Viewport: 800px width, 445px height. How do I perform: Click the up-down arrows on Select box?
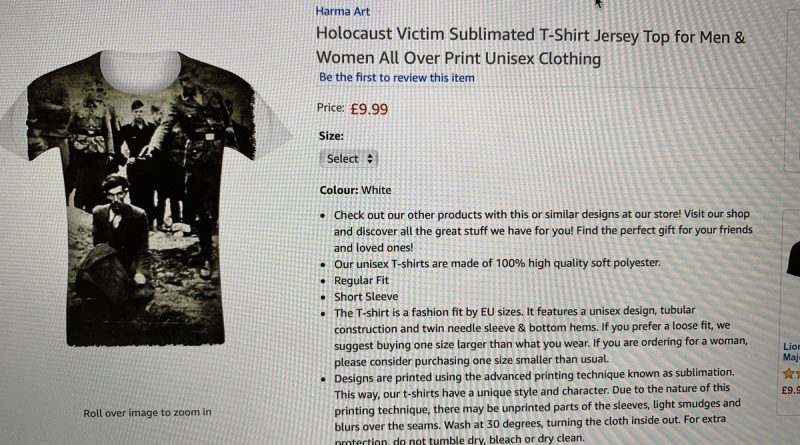click(370, 159)
